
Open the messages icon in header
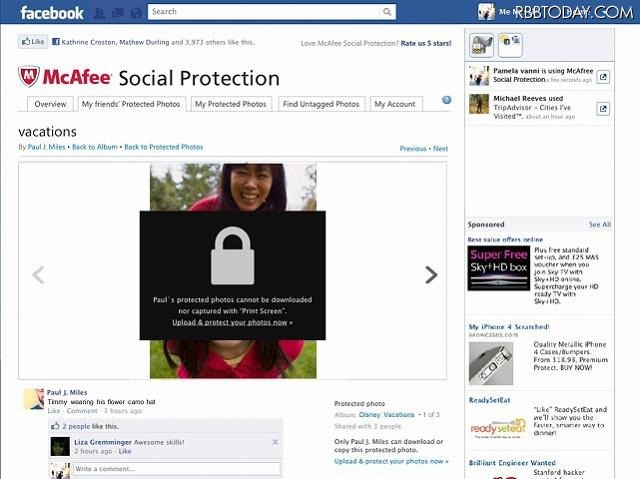(118, 13)
